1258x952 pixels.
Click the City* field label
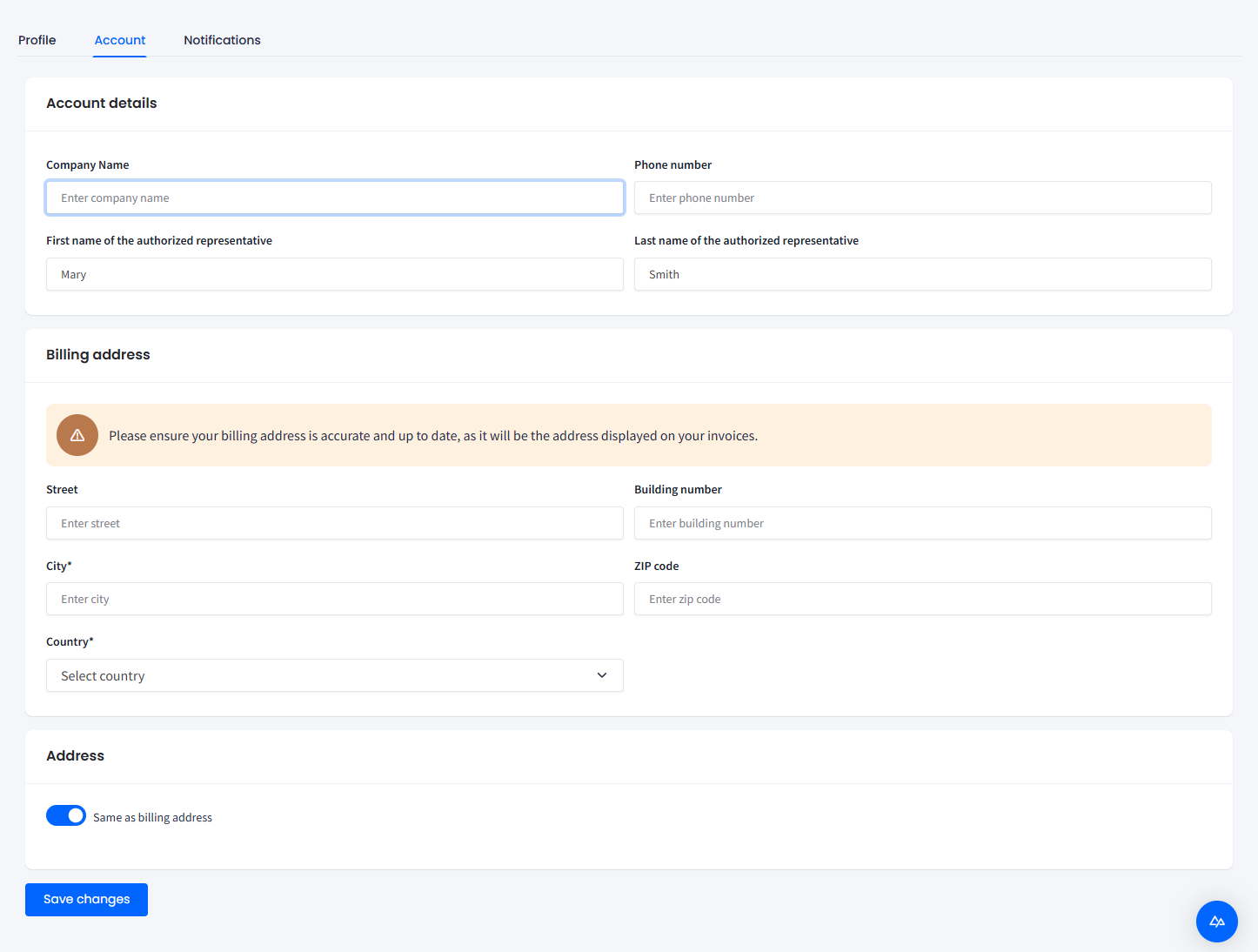point(59,566)
